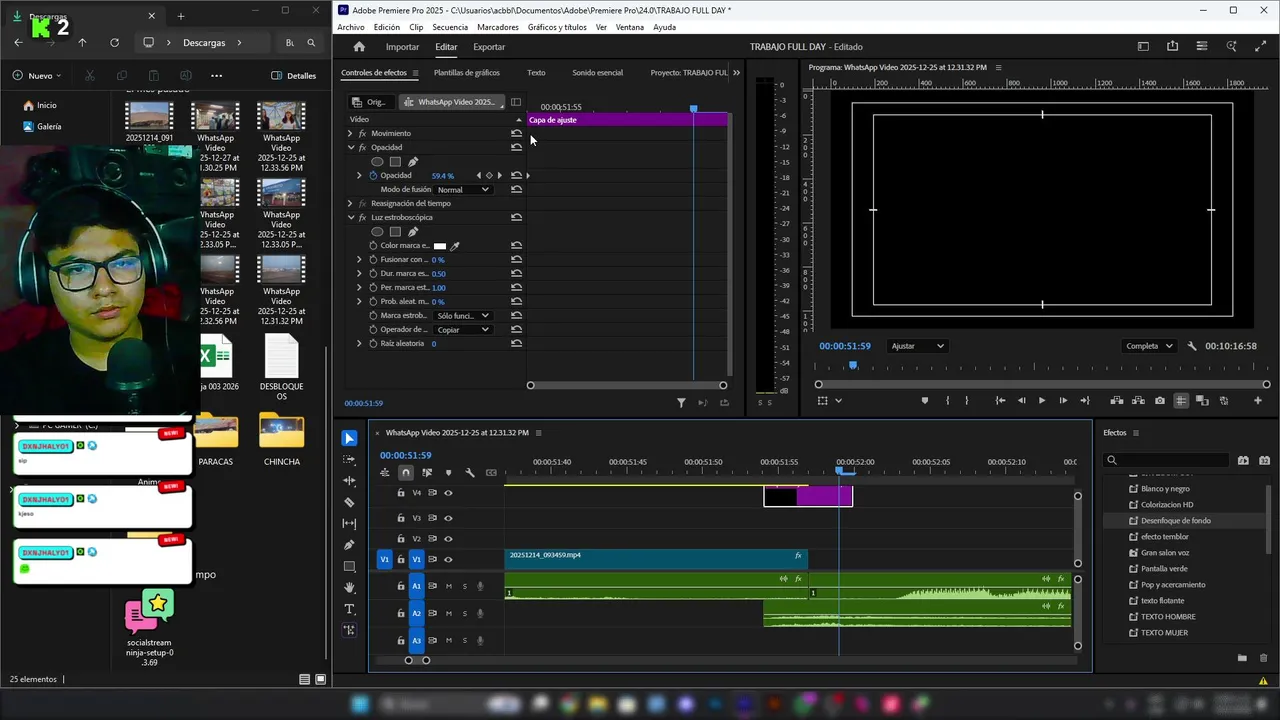Select the Slip tool

pyautogui.click(x=349, y=523)
